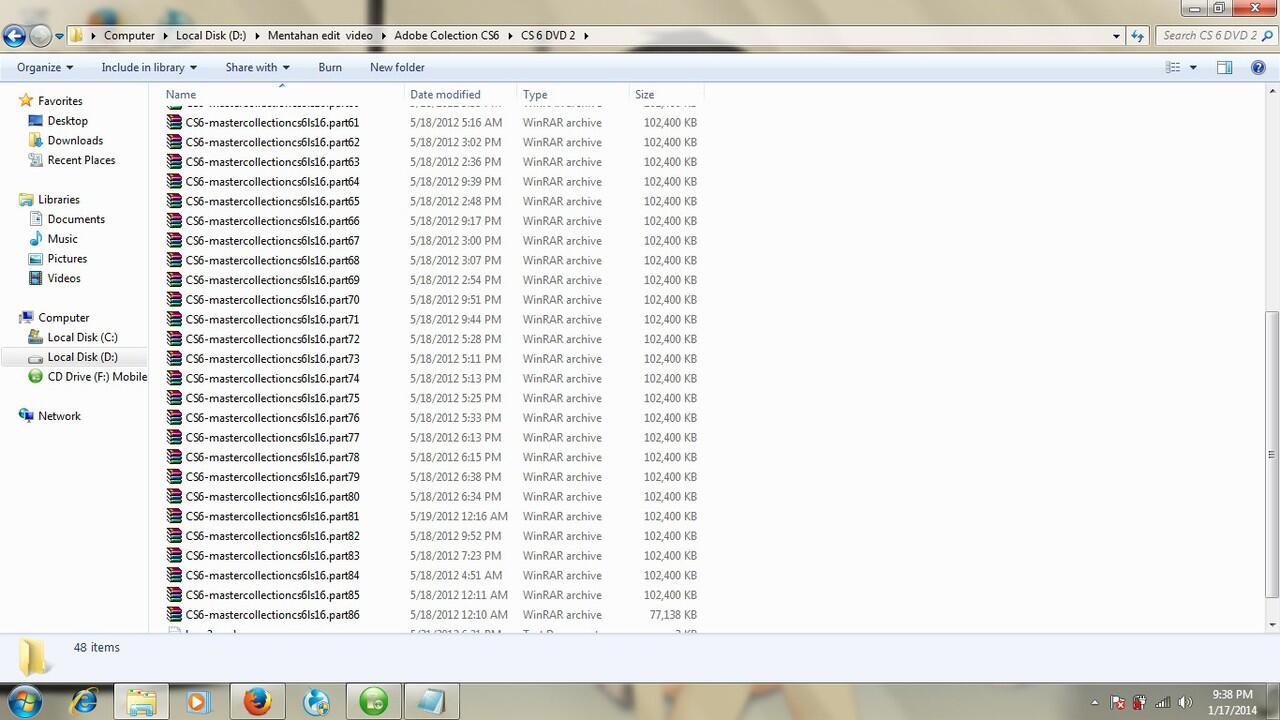Select Computer in the address breadcrumb
Screen dimensions: 1280x720
point(129,35)
